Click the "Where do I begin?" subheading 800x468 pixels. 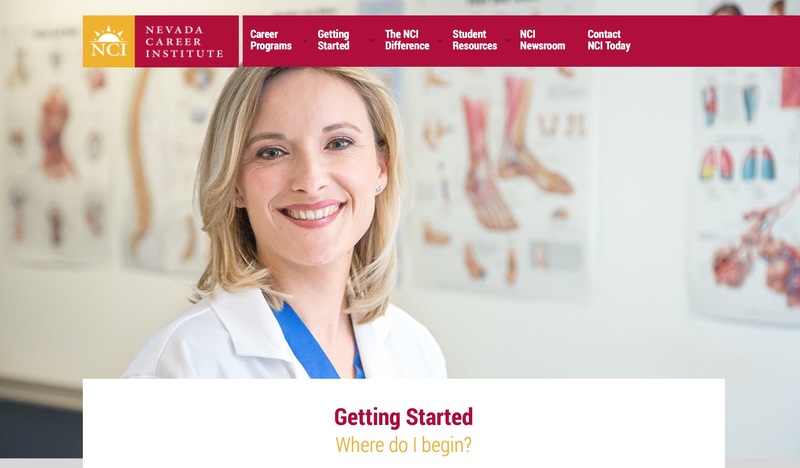tap(404, 445)
